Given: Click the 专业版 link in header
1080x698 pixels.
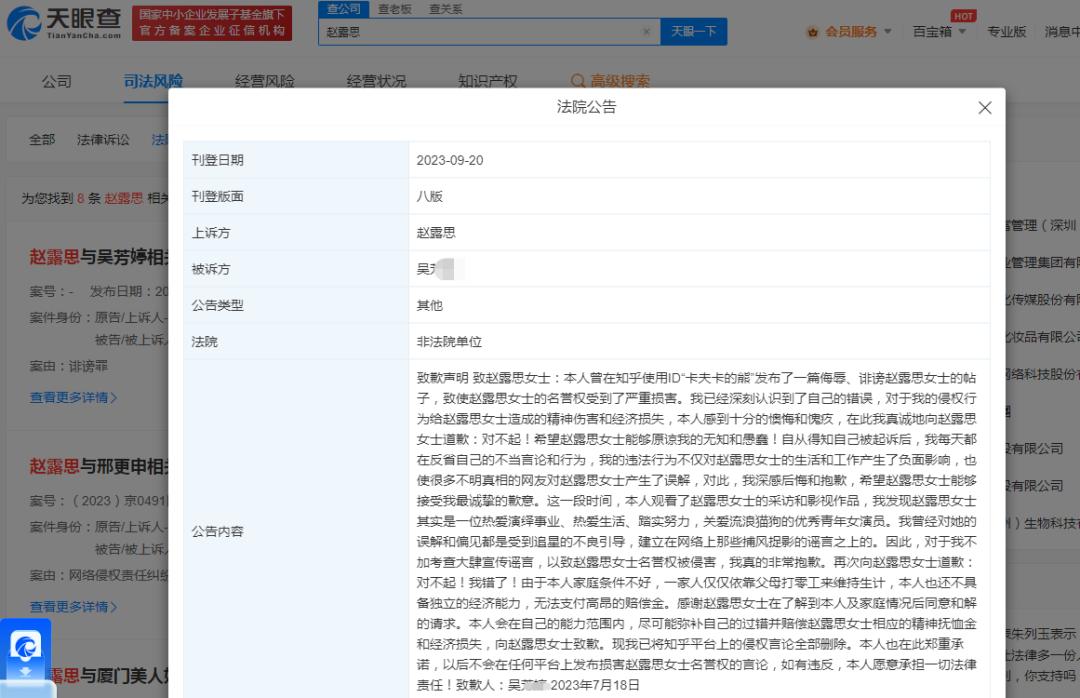Looking at the screenshot, I should tap(1006, 32).
